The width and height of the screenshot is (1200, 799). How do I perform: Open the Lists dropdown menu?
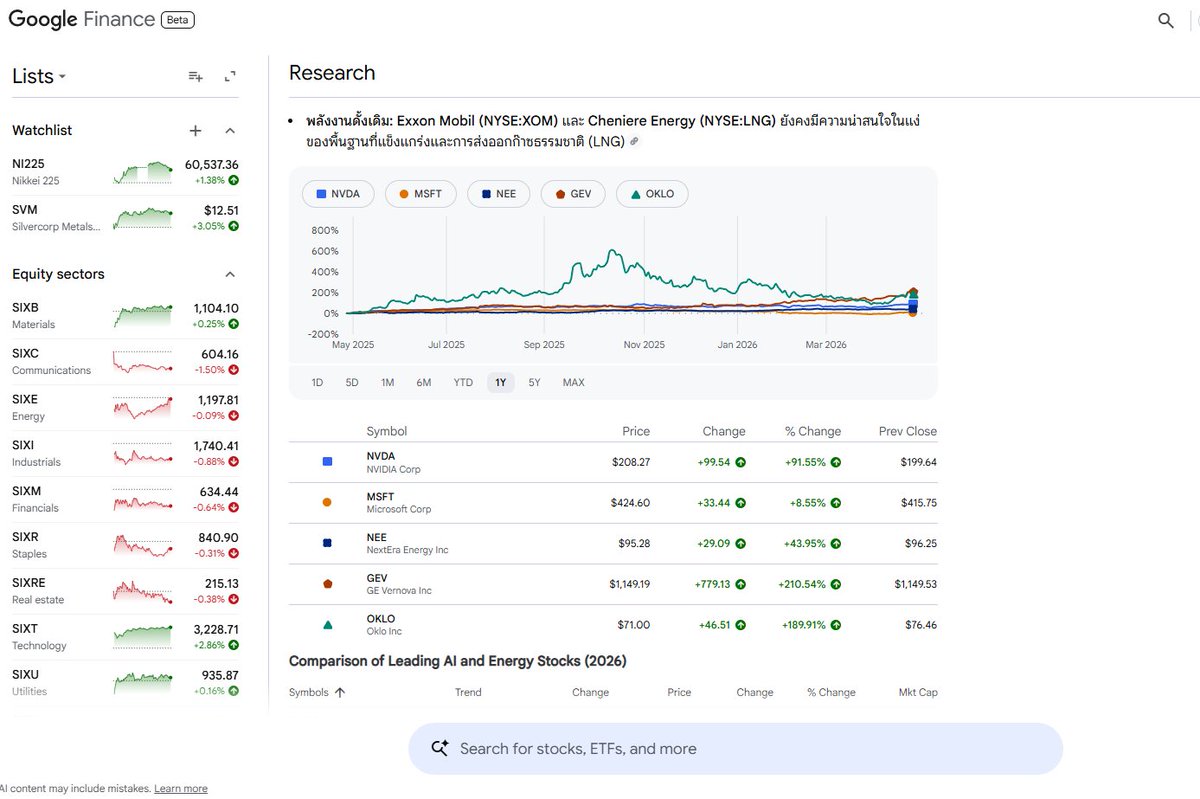pos(39,77)
